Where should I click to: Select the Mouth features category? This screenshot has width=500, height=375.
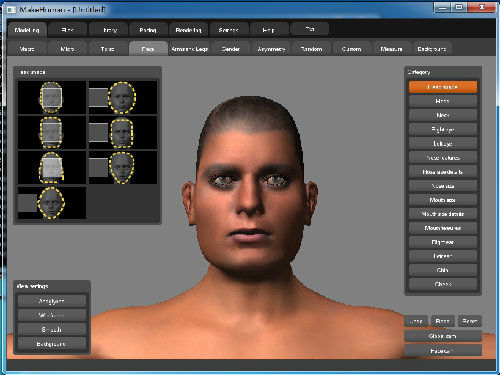(443, 228)
